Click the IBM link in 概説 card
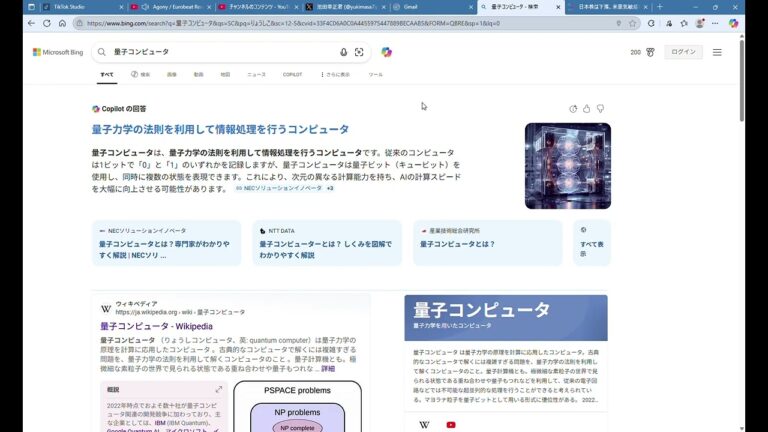The height and width of the screenshot is (432, 768). [x=160, y=423]
